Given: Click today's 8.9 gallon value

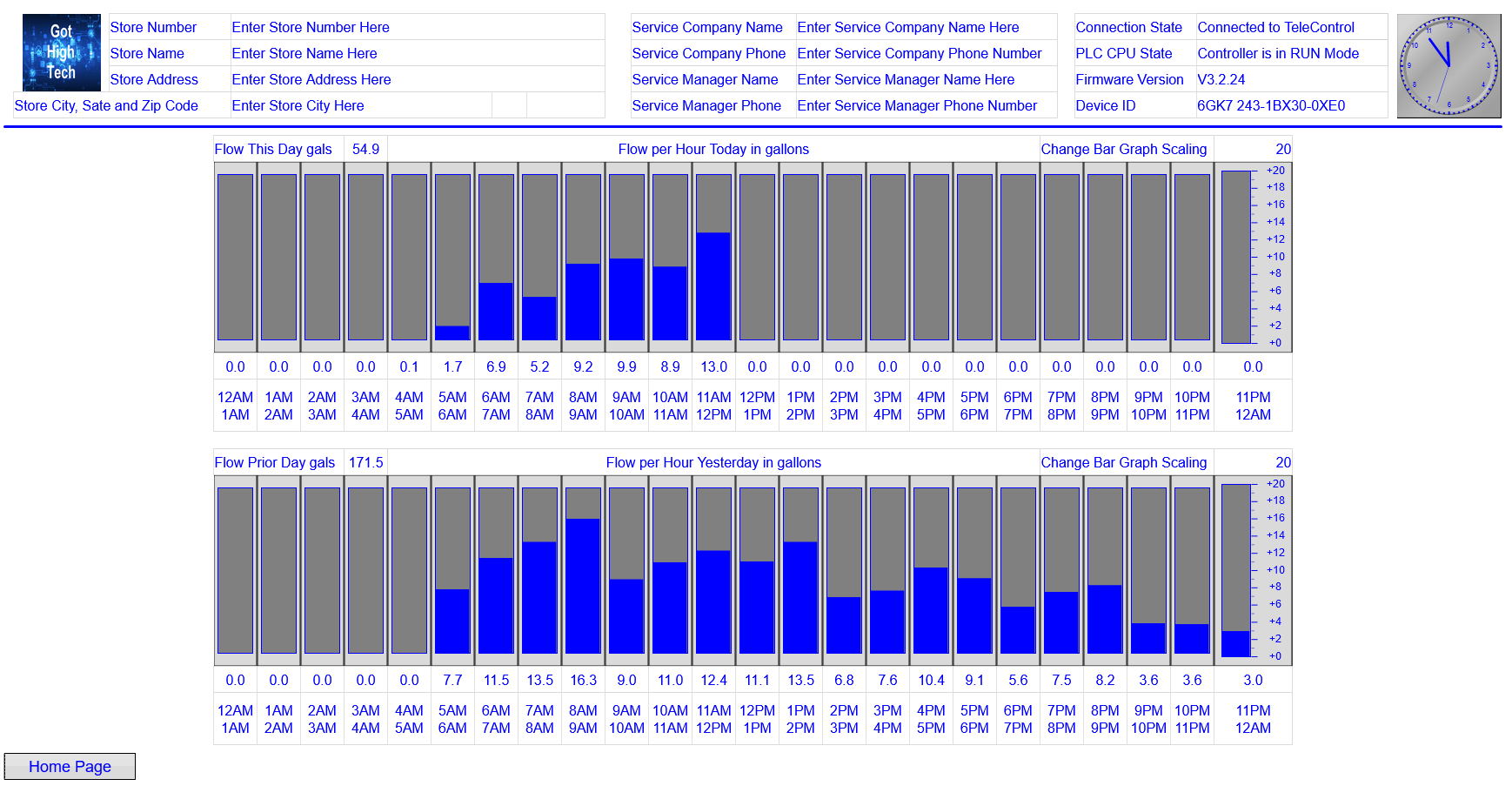Looking at the screenshot, I should click(670, 366).
